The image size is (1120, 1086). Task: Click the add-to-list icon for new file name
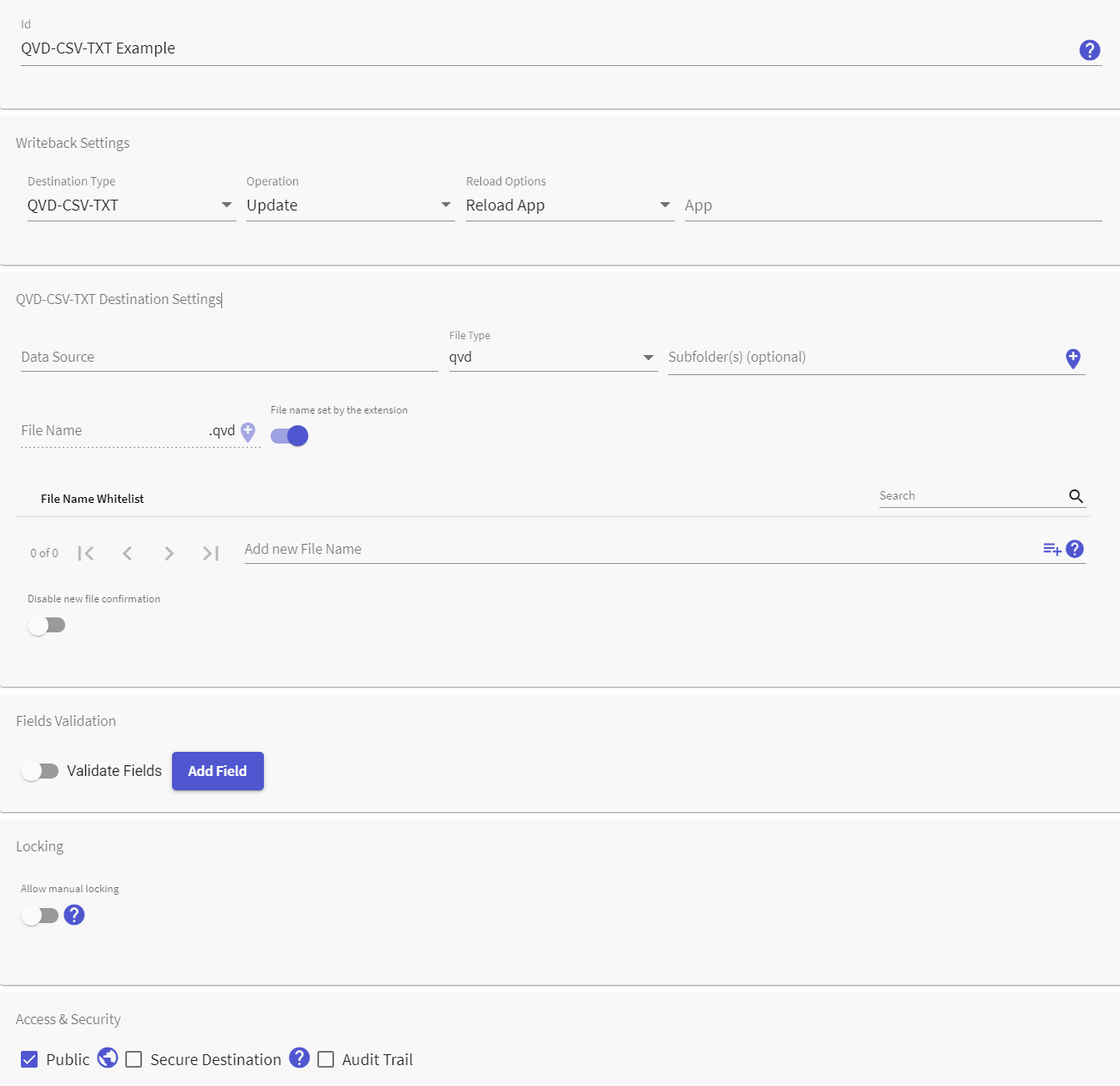pos(1052,549)
